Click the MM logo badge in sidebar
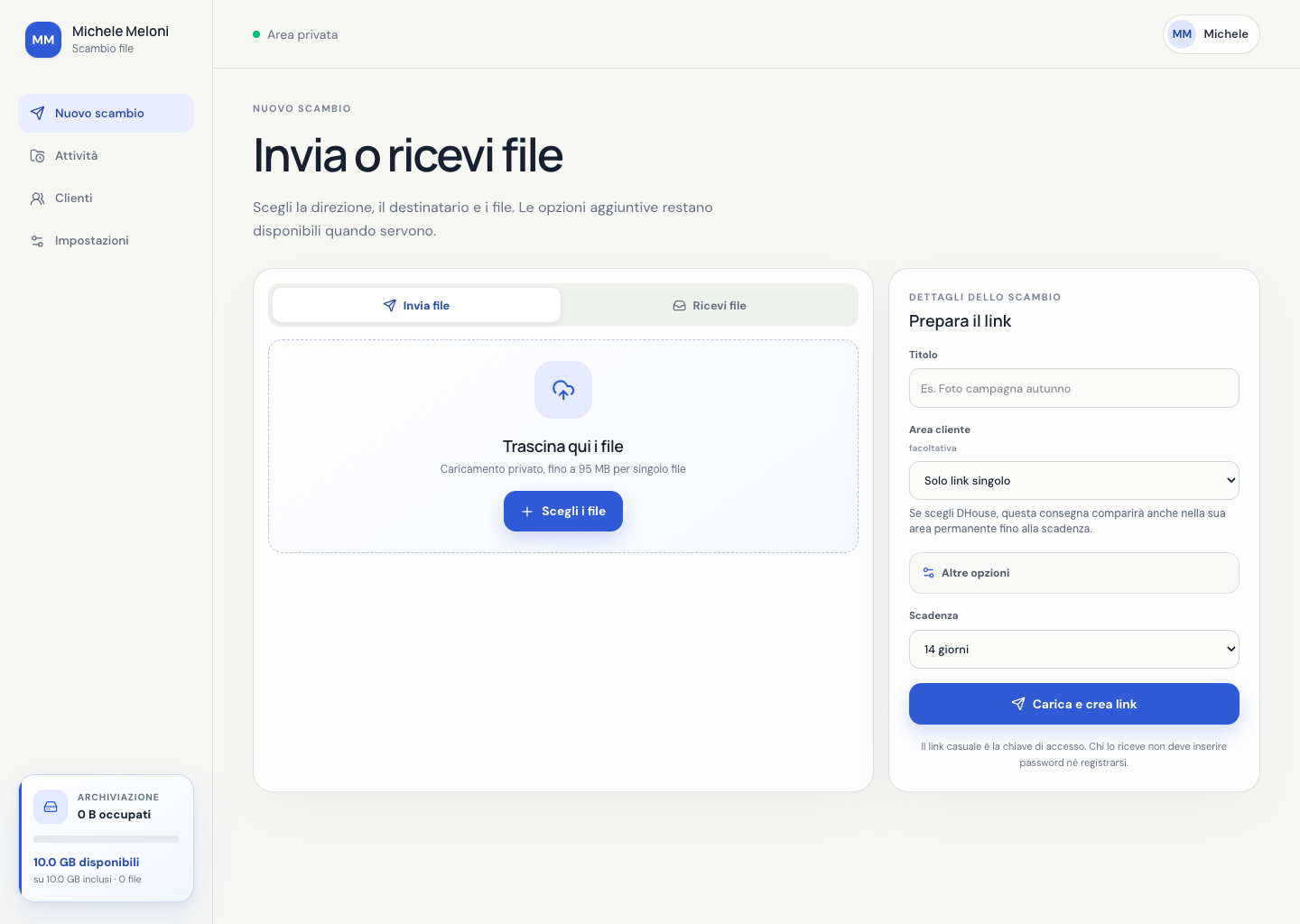Viewport: 1300px width, 924px height. (x=43, y=40)
